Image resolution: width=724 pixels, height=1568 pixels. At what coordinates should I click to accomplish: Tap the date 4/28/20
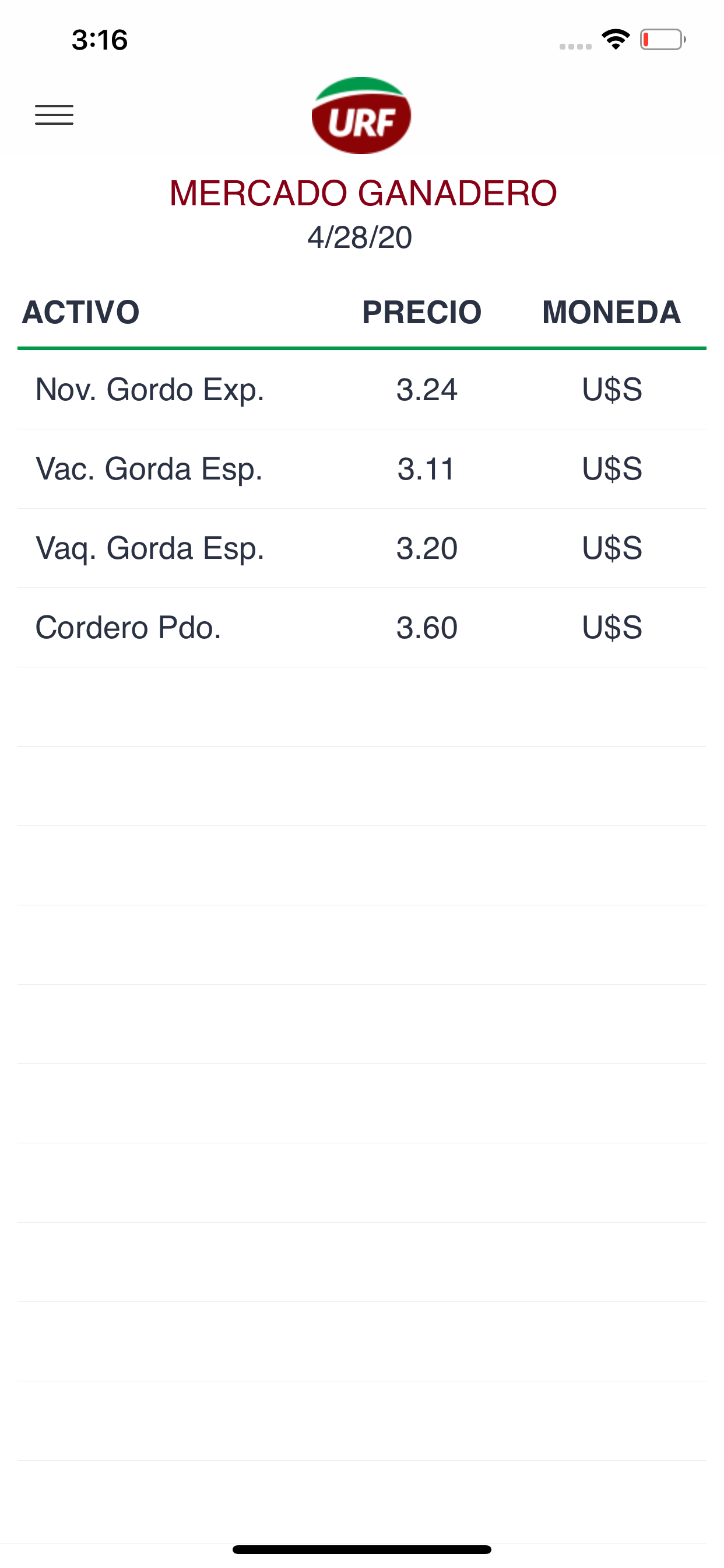360,237
